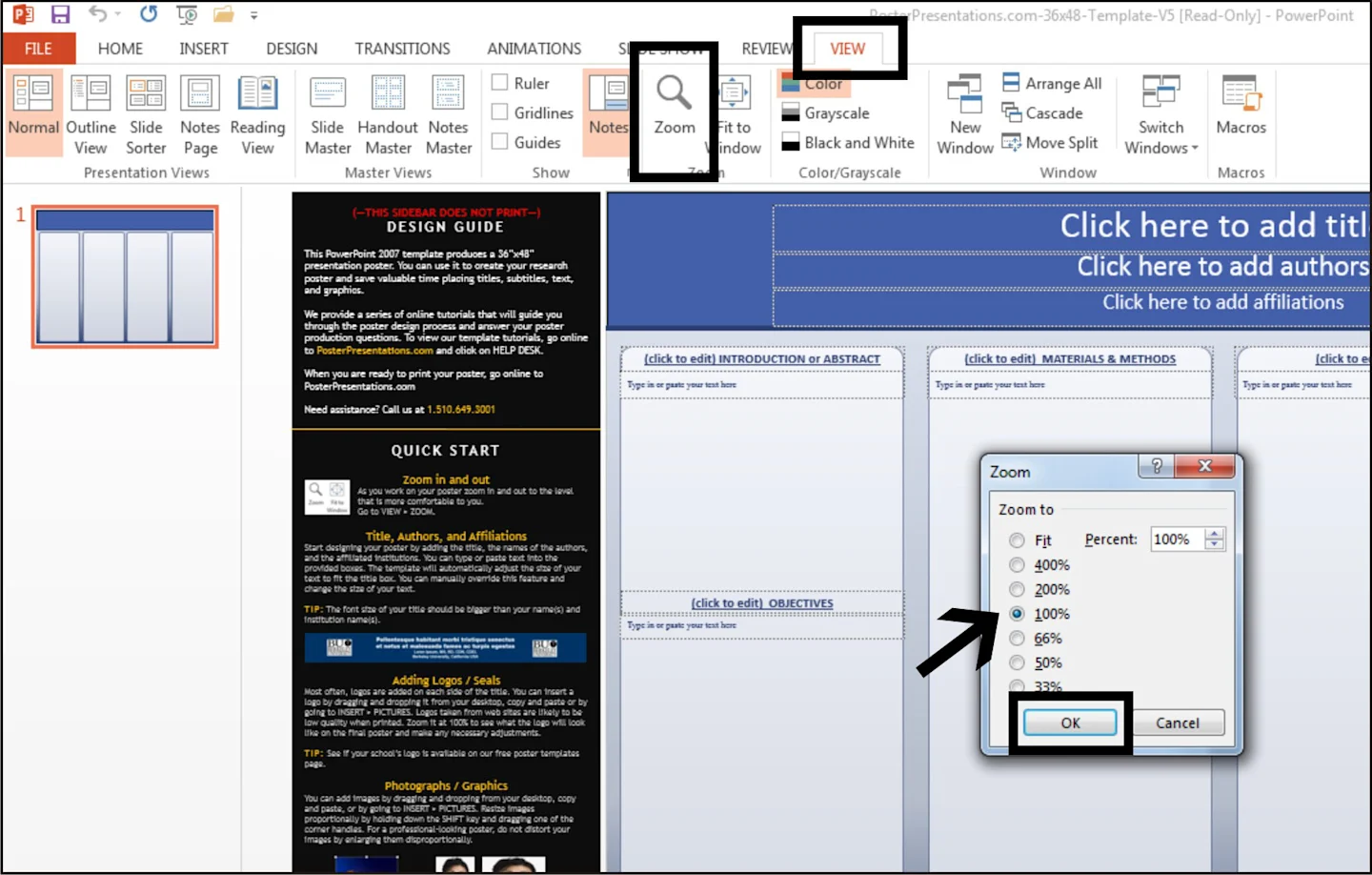Expand the Quick Access Toolbar customization menu
This screenshot has height=875, width=1372.
(x=253, y=14)
